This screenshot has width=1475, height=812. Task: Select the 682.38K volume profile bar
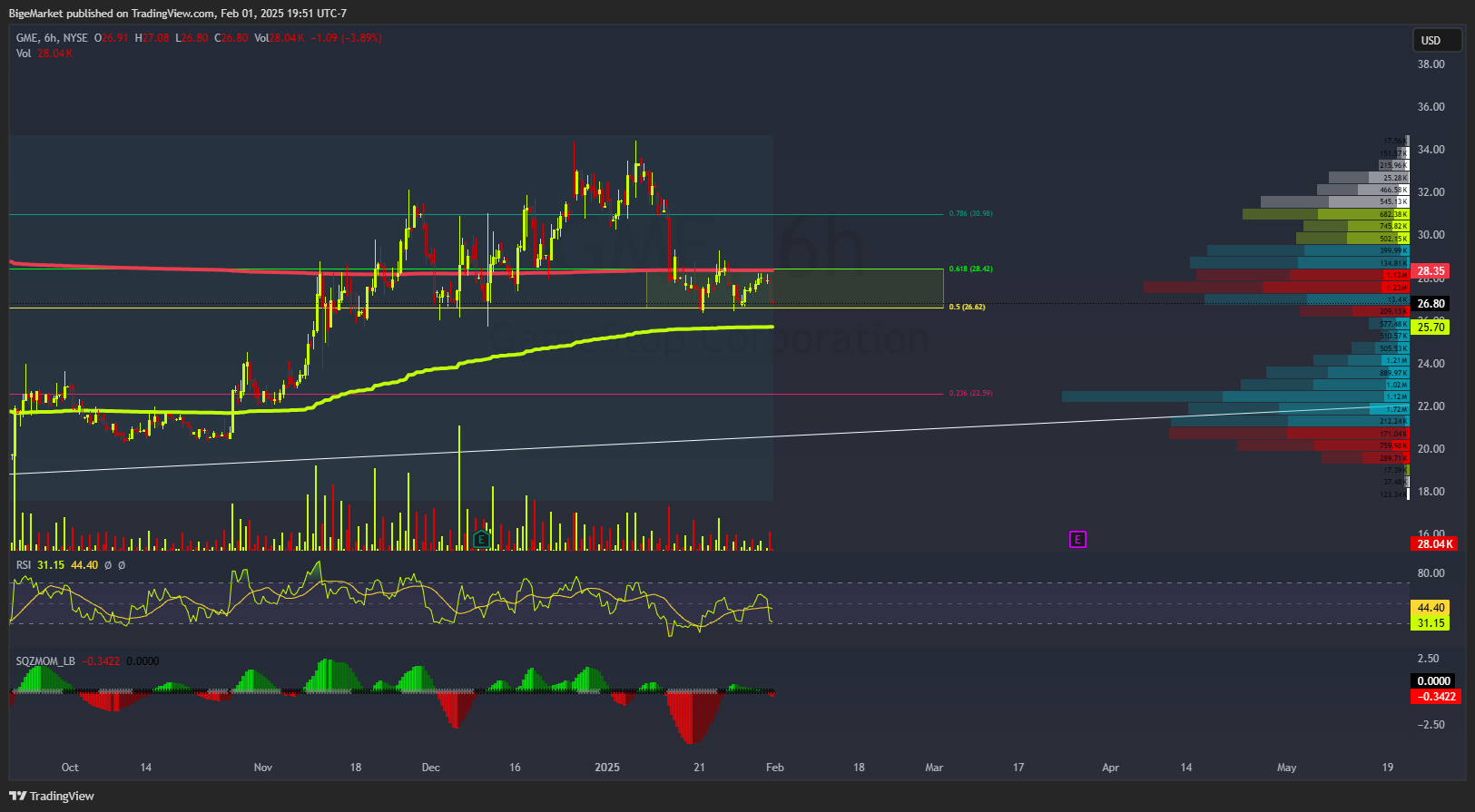[1325, 214]
